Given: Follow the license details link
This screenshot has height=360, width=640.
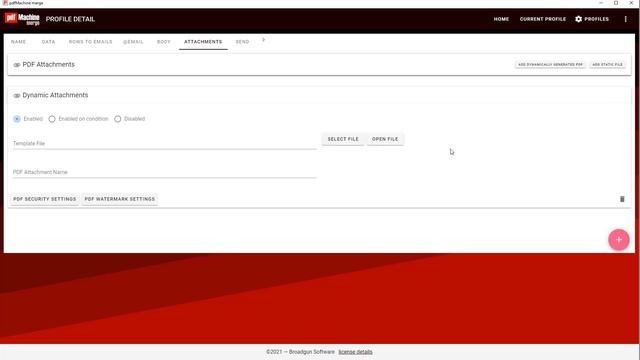Looking at the screenshot, I should pos(355,352).
